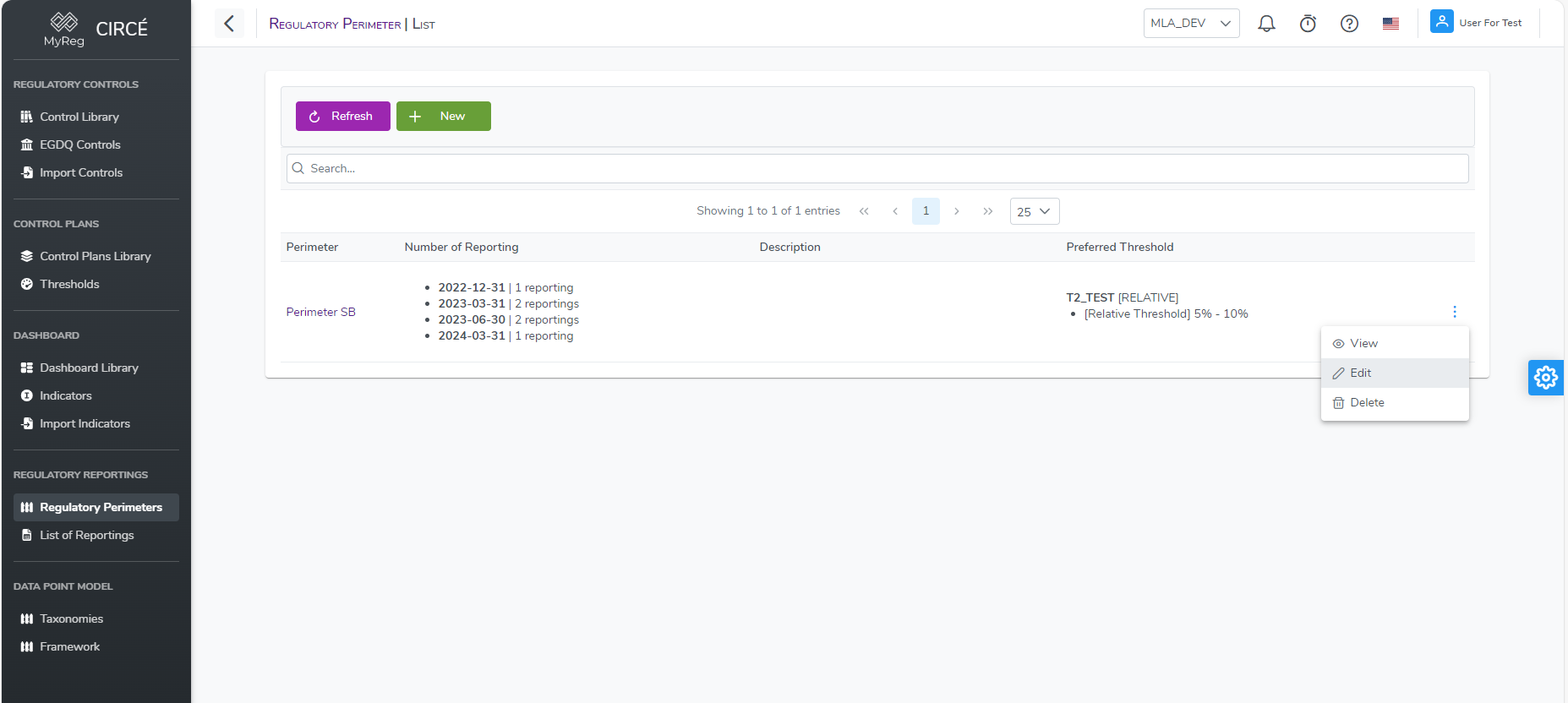
Task: Select Edit from the context menu
Action: [x=1360, y=373]
